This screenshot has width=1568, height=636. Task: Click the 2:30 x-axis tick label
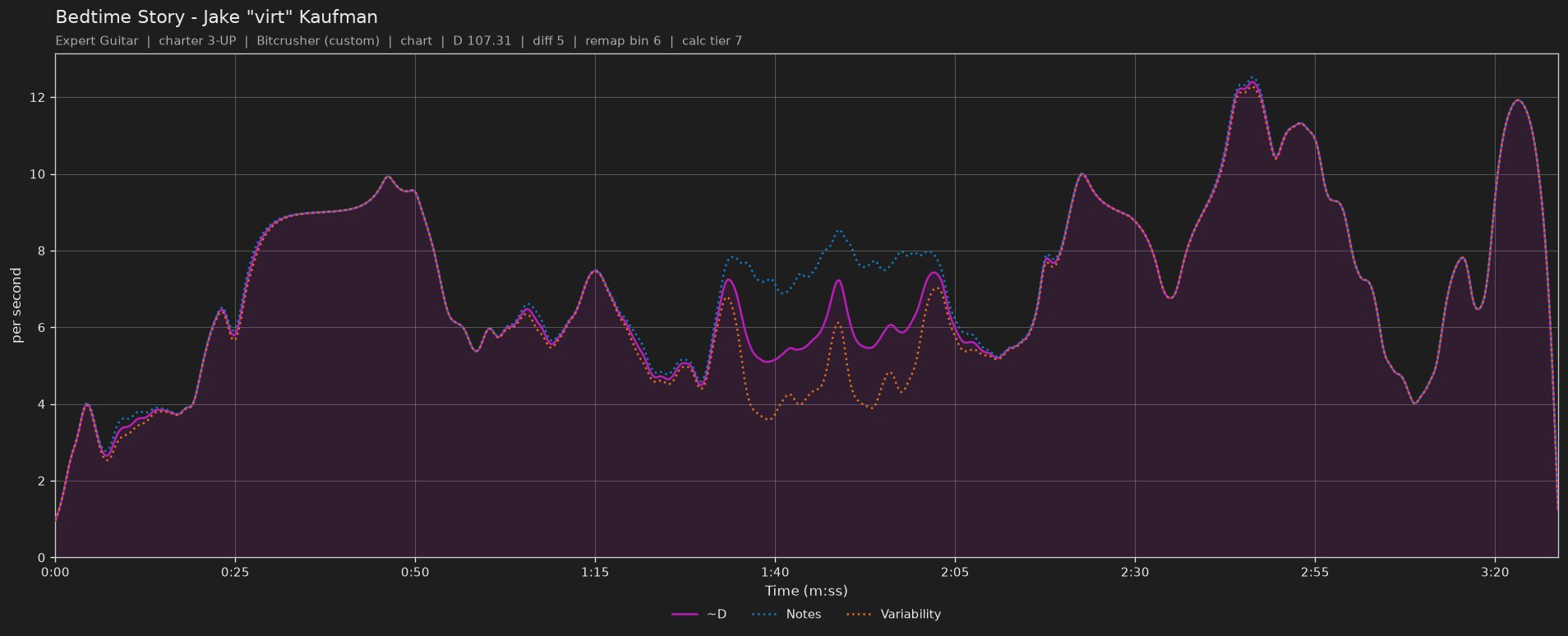tap(1135, 572)
